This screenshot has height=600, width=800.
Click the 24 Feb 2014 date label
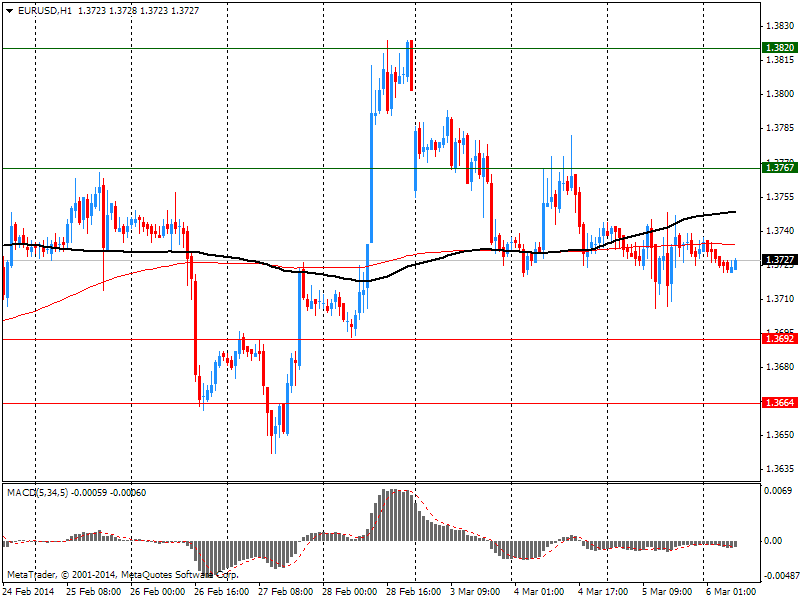point(30,591)
